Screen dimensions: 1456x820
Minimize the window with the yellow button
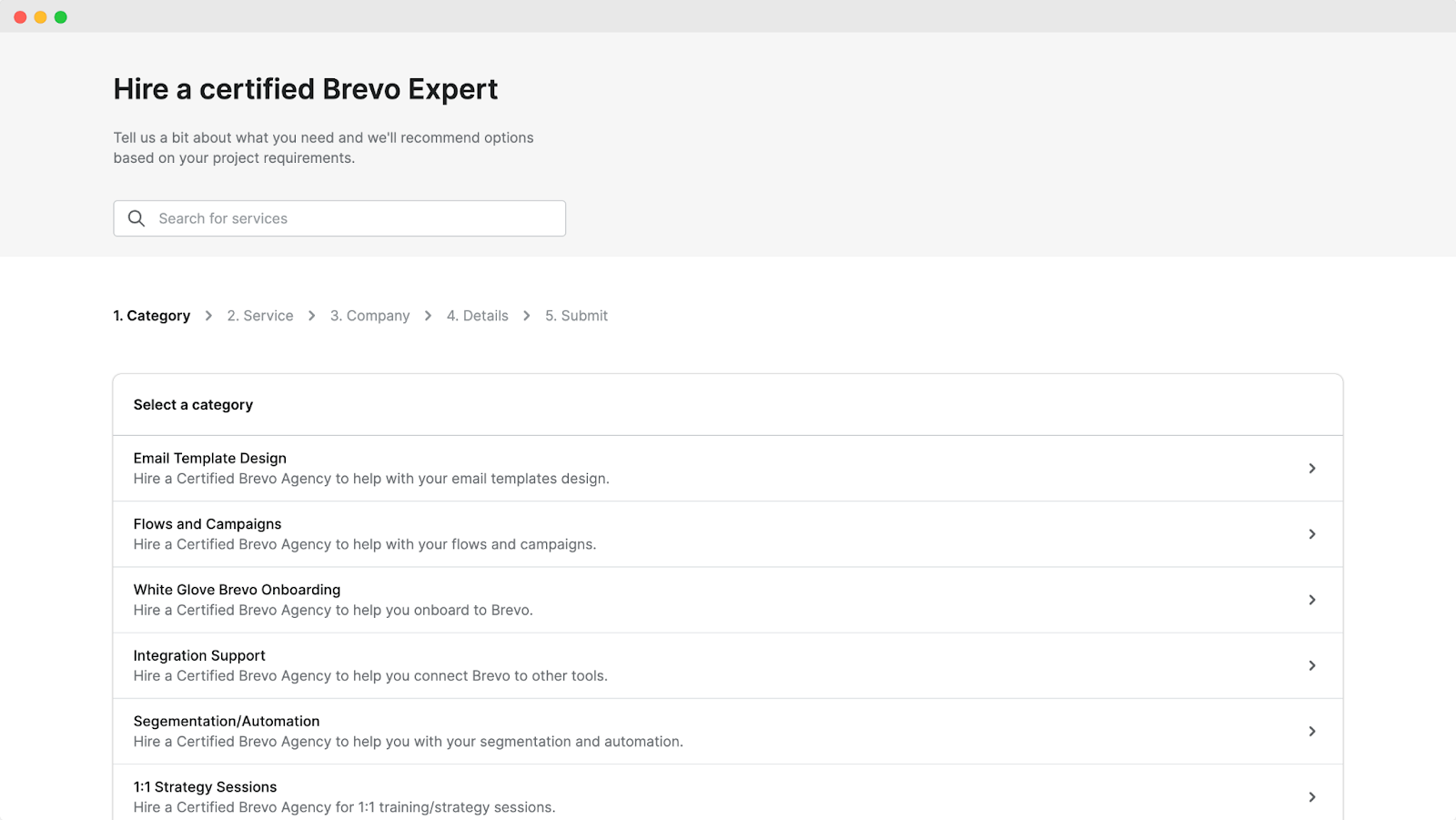tap(40, 17)
